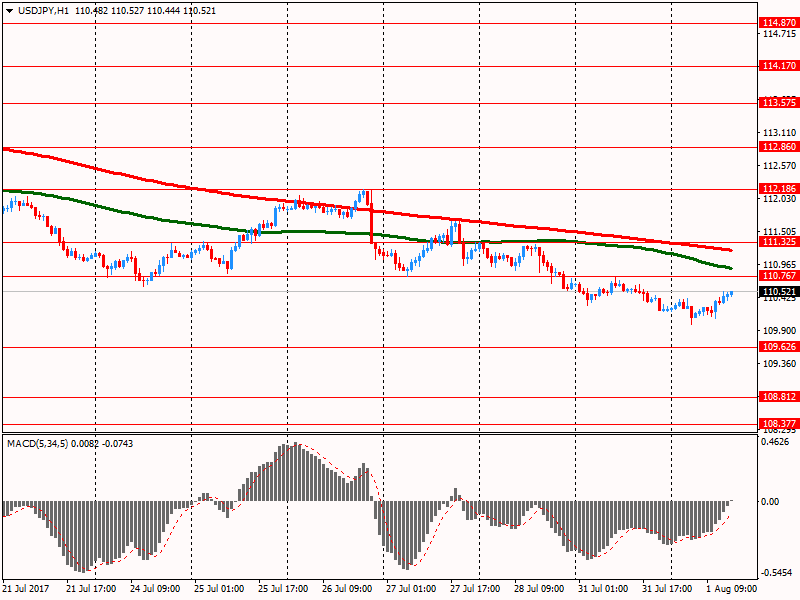
Task: Select the 25 Jul 17:00 time axis label
Action: tap(283, 589)
